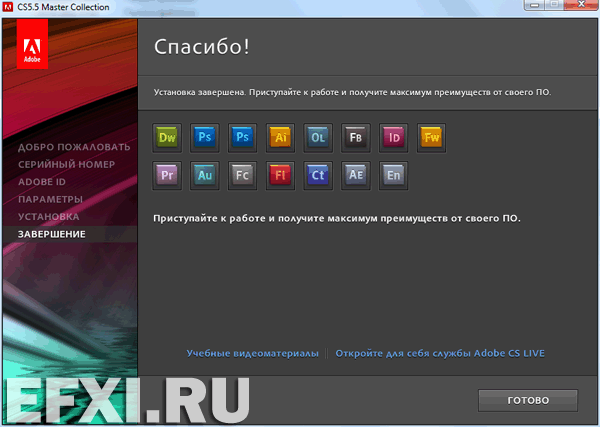
Task: Follow the Adobe CS LIVE services link
Action: 440,353
